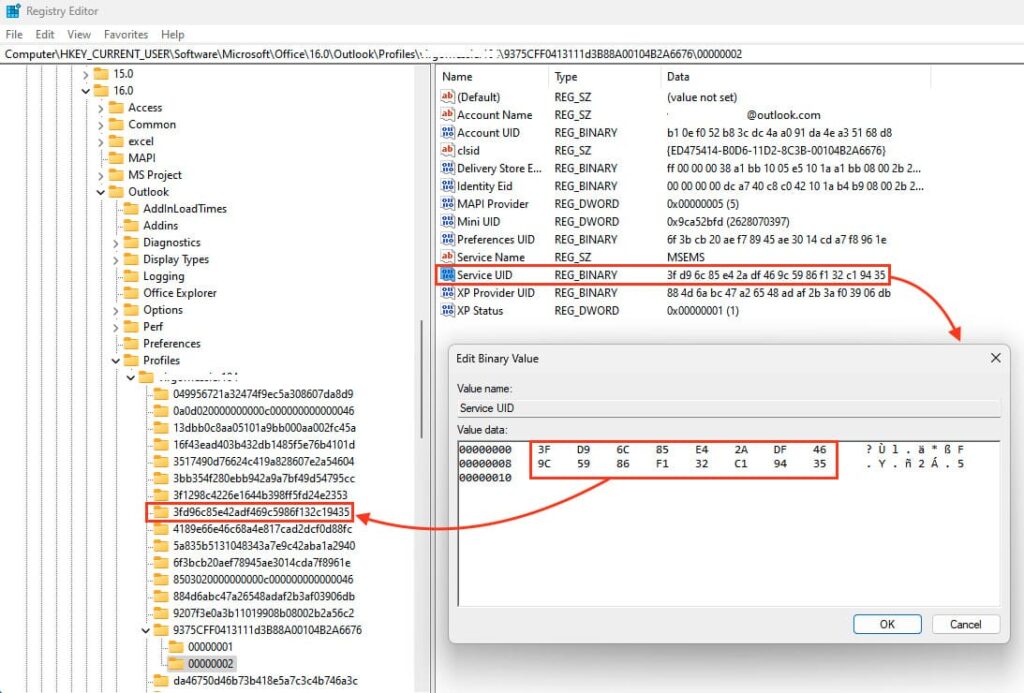Click the folder icon for AddInLoadTimes key

131,209
